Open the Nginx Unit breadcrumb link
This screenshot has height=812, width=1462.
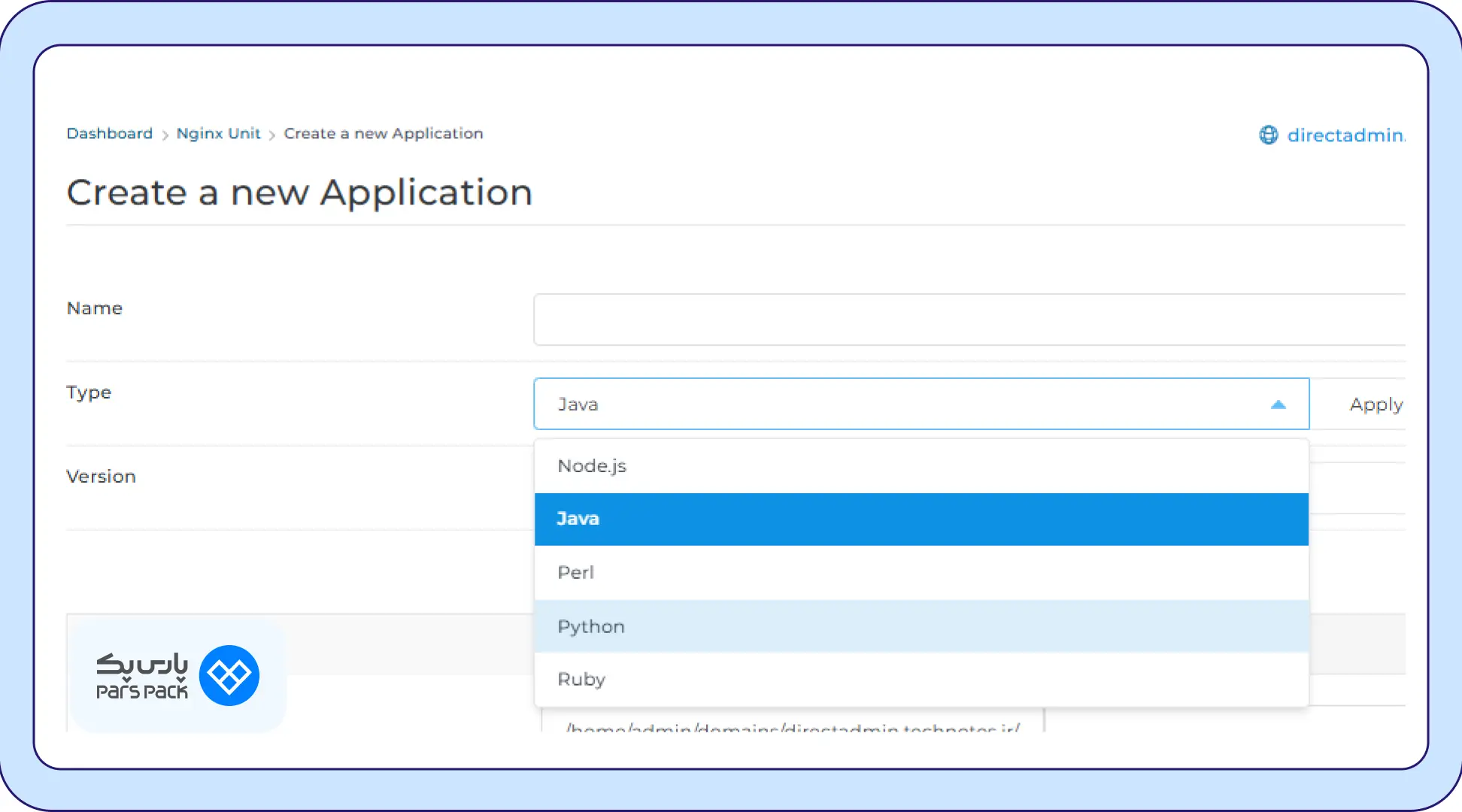coord(218,134)
